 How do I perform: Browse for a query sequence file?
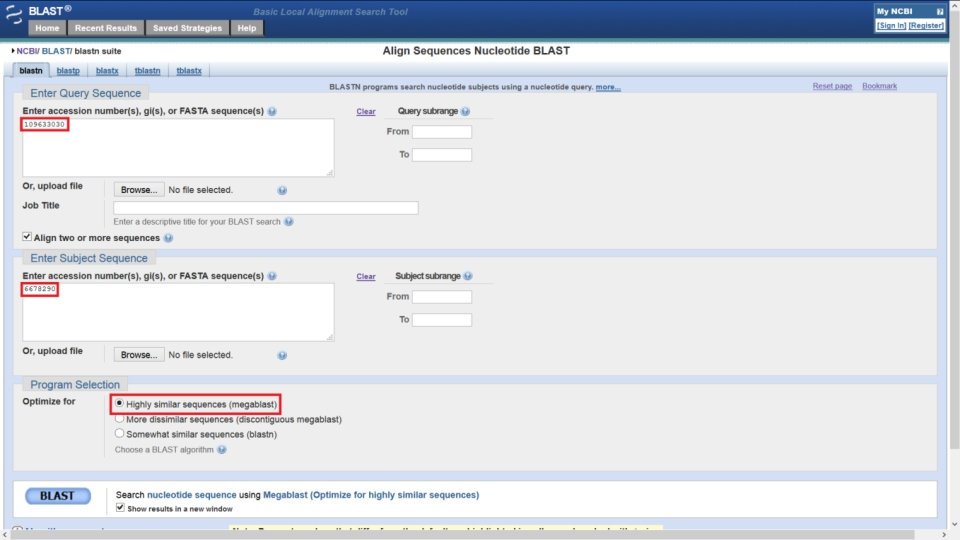(x=139, y=190)
